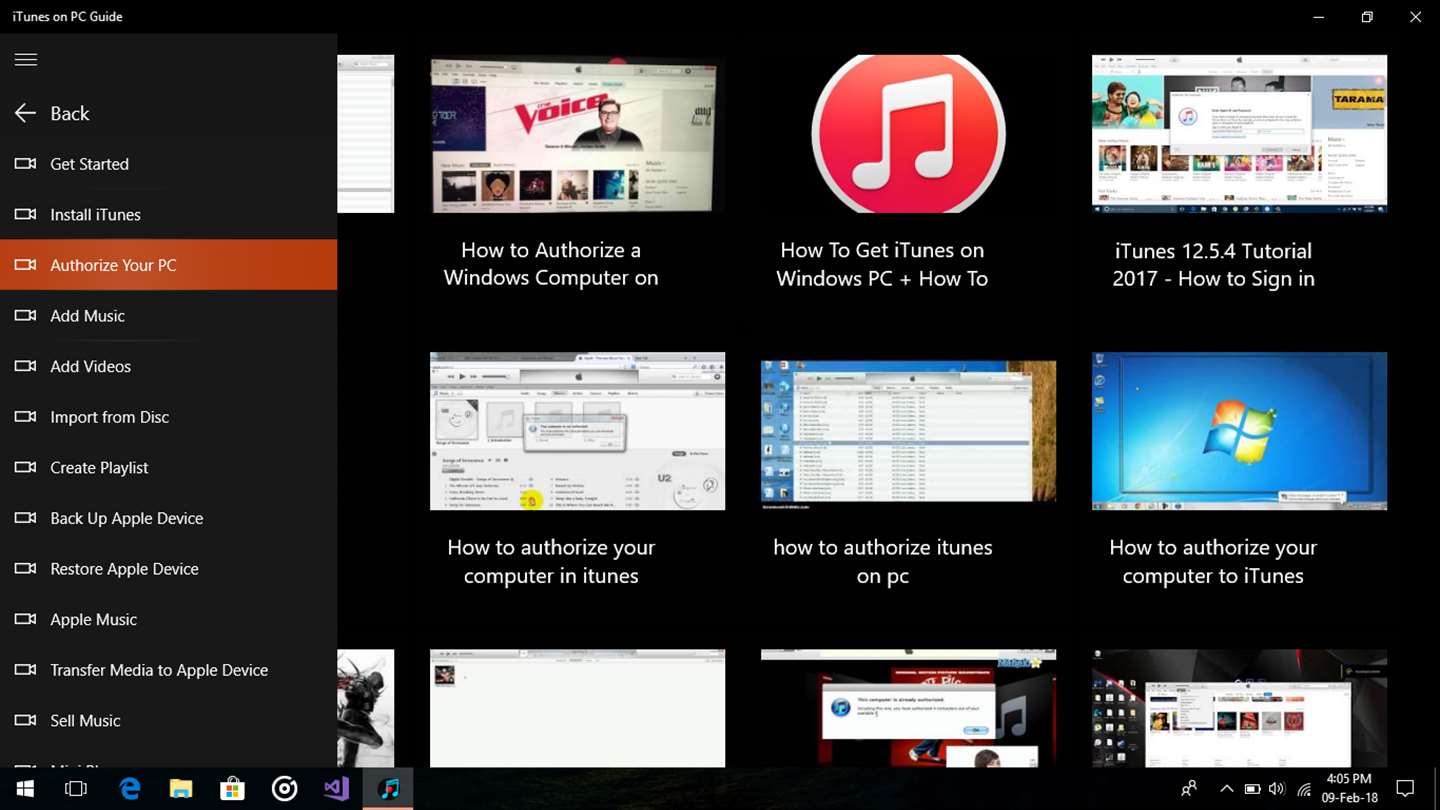Click the video icon beside Add Music
Viewport: 1440px width, 810px height.
25,316
